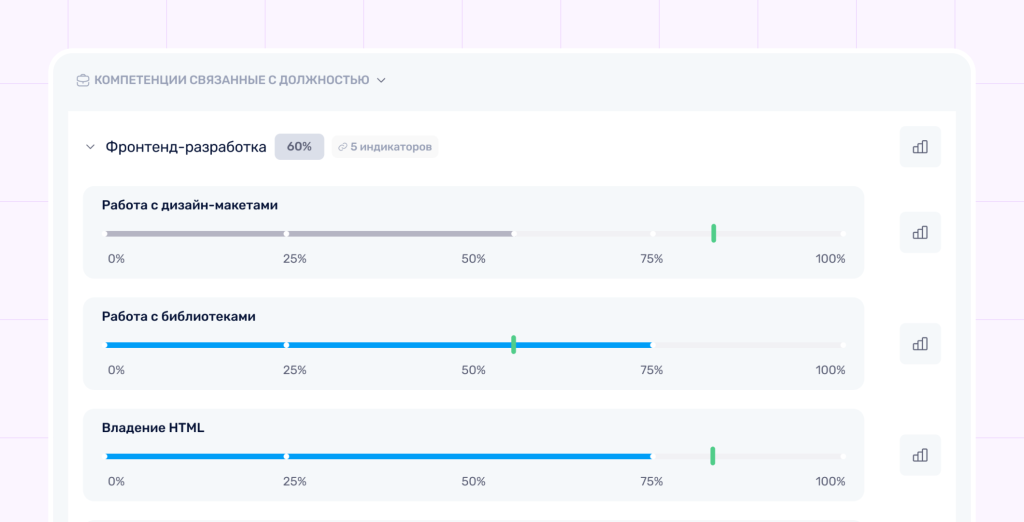The image size is (1024, 522).
Task: Open chart icon for Фронтенд-разработка
Action: click(x=920, y=146)
